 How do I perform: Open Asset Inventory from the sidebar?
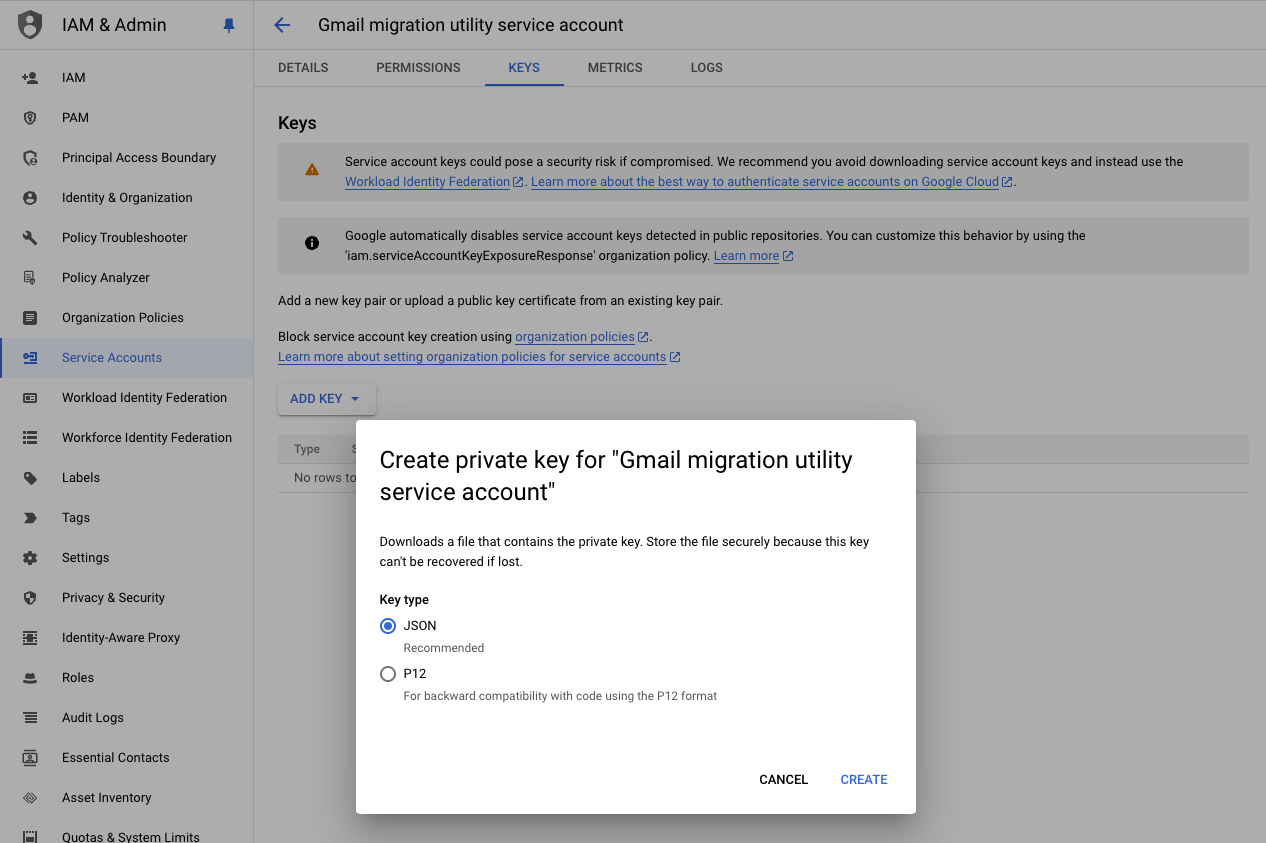pyautogui.click(x=127, y=797)
